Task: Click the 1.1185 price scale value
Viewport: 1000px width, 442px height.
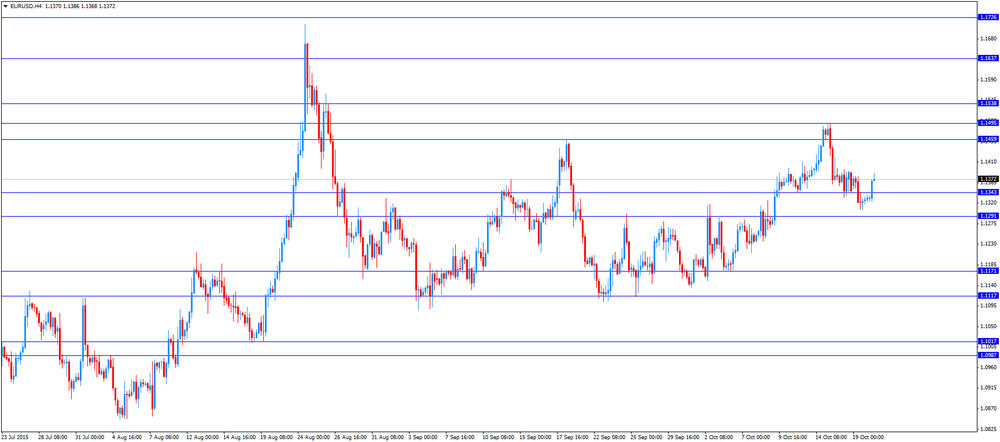Action: click(988, 264)
